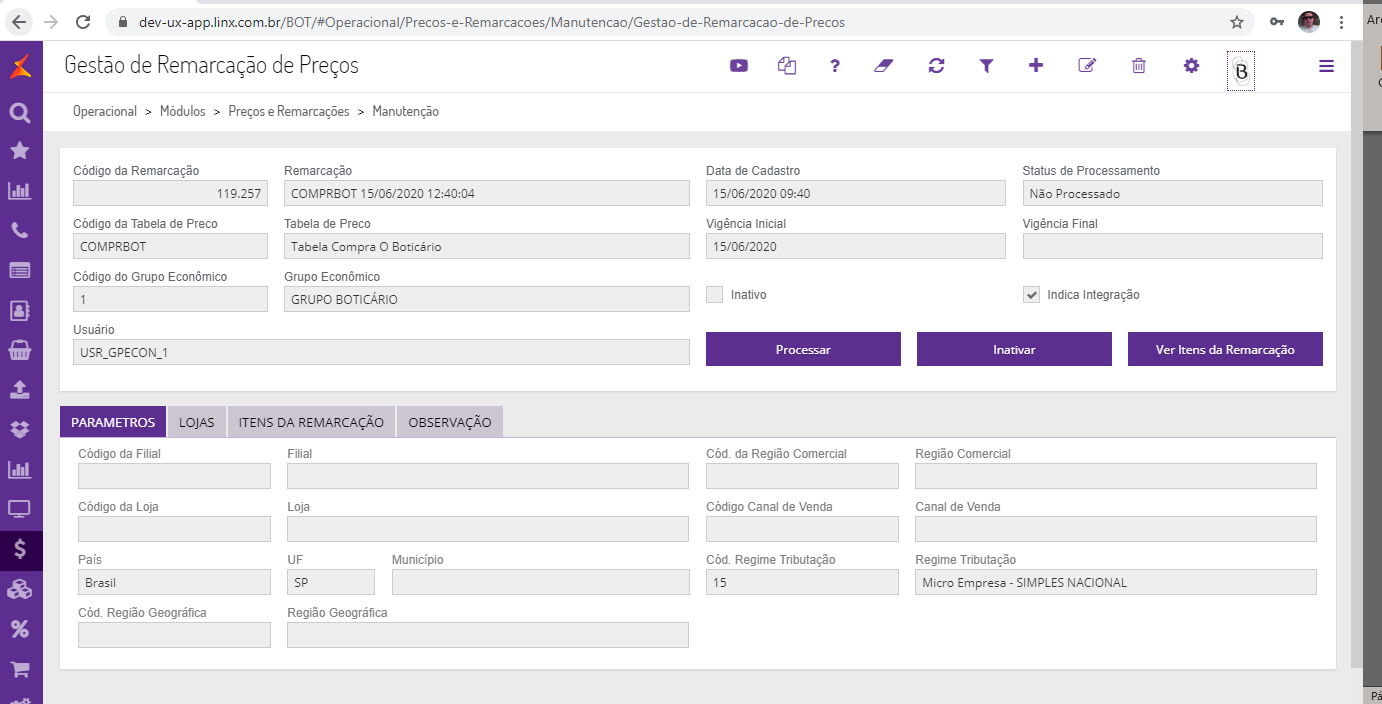This screenshot has width=1382, height=704.
Task: Click the Usuário field
Action: click(x=381, y=352)
